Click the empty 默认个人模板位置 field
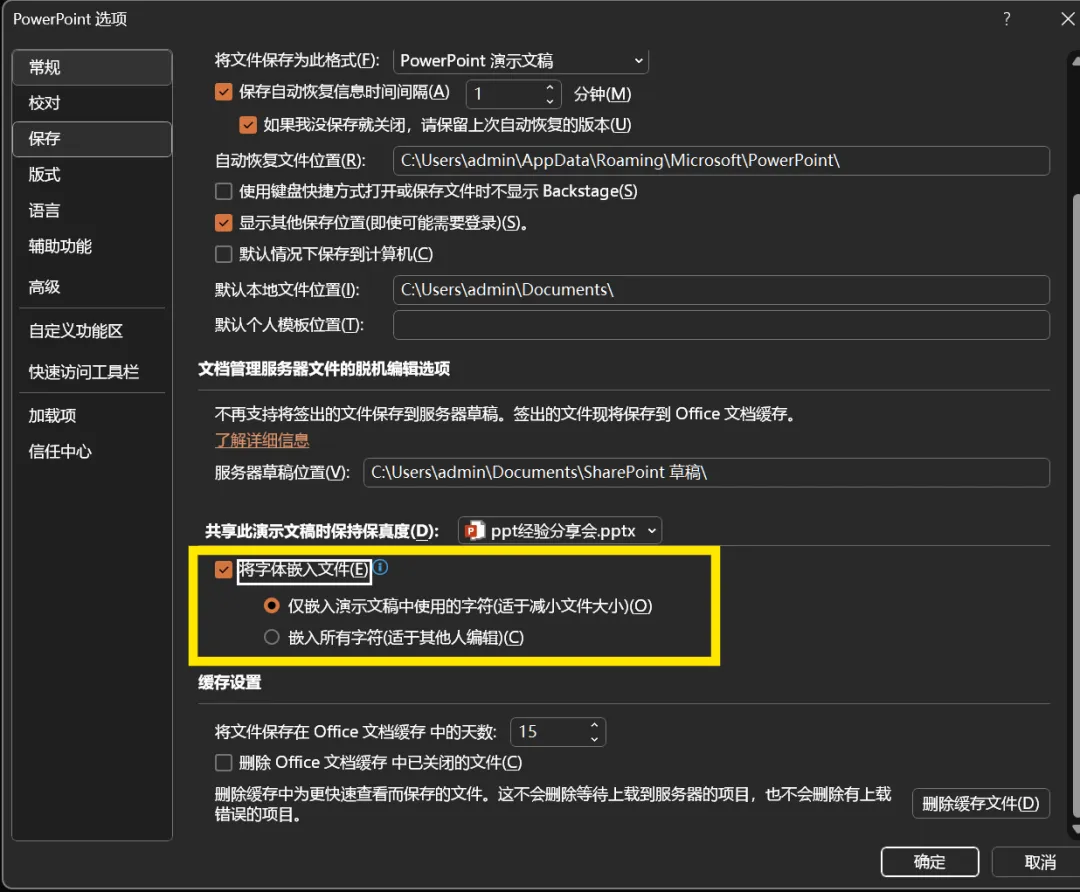 tap(721, 325)
